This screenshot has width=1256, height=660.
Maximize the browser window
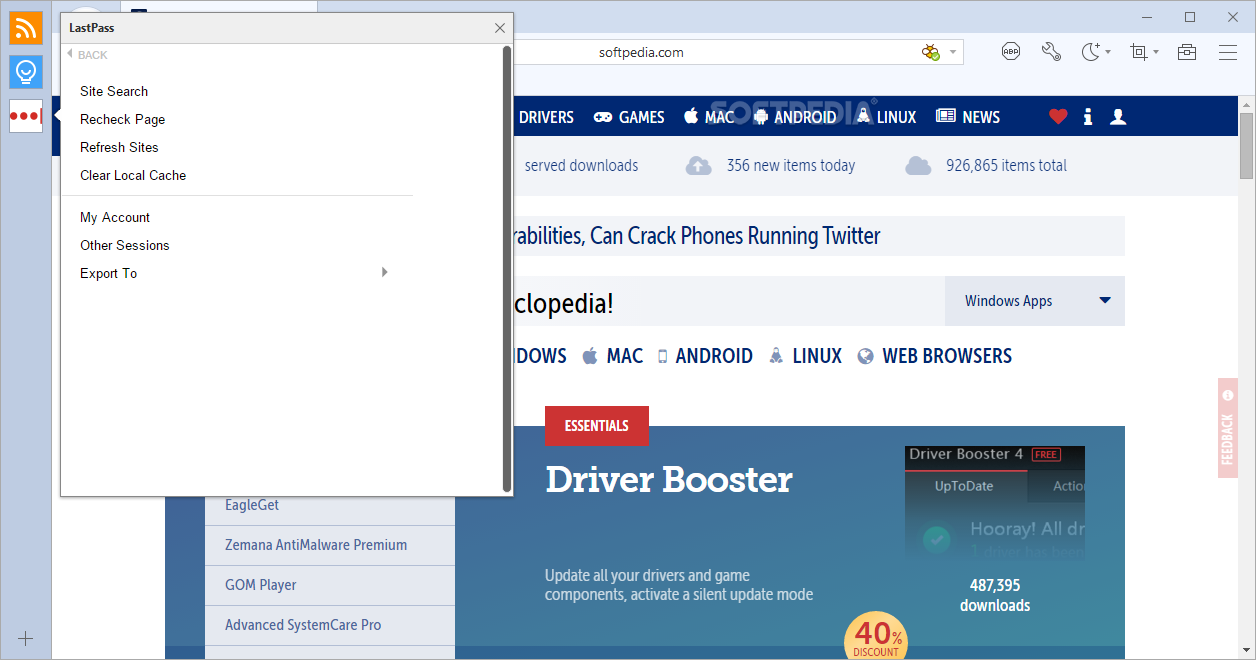[x=1190, y=17]
